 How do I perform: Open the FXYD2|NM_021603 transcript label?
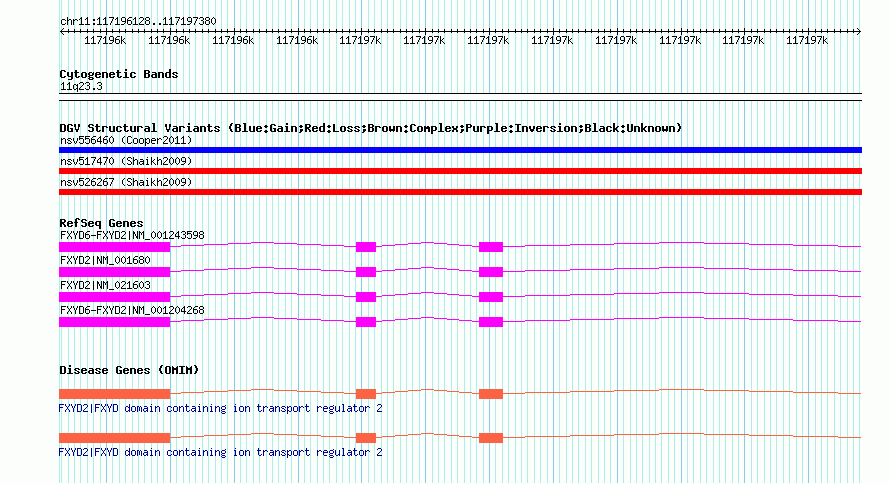[106, 285]
